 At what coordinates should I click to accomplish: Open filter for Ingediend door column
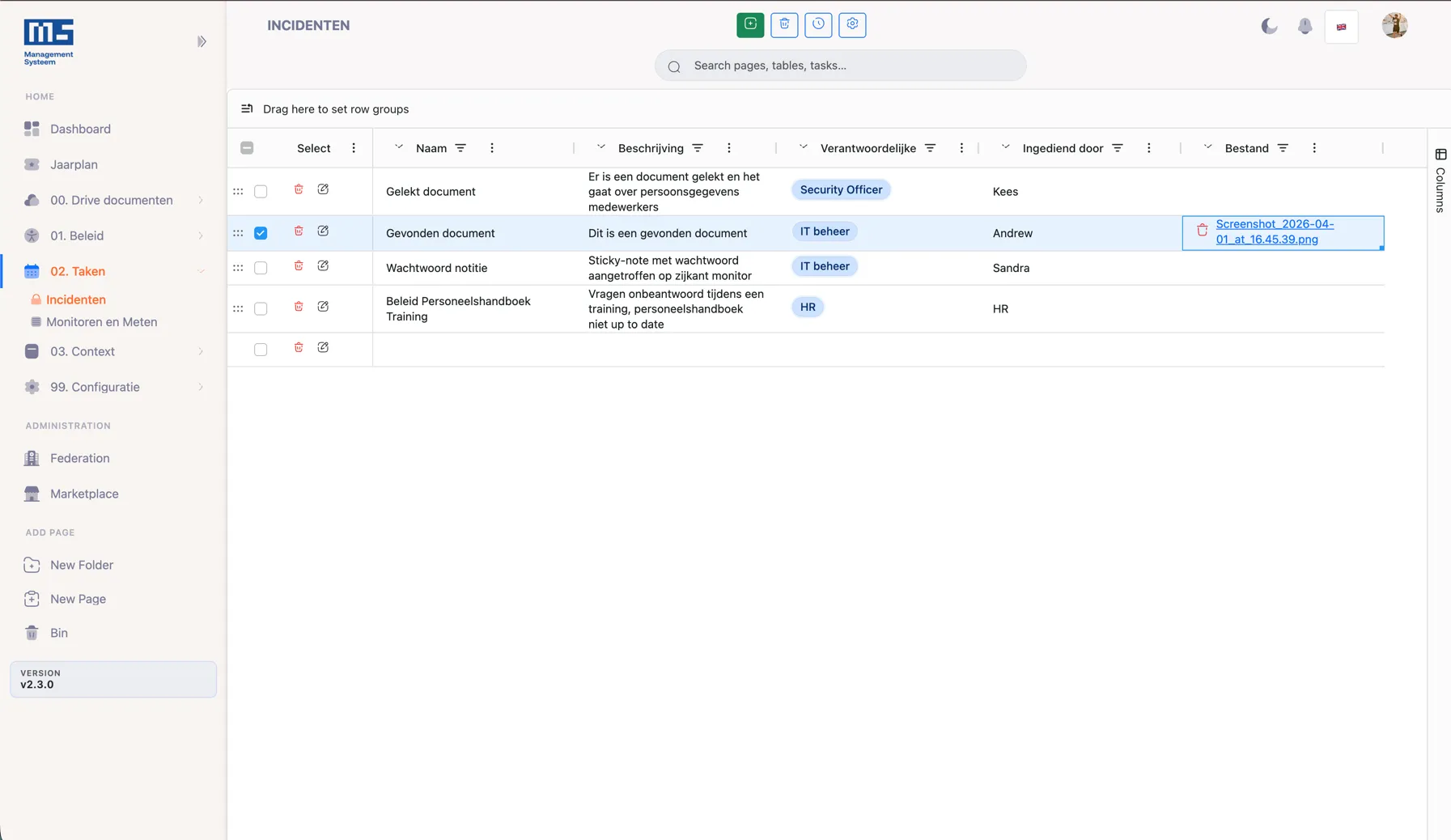click(x=1117, y=148)
